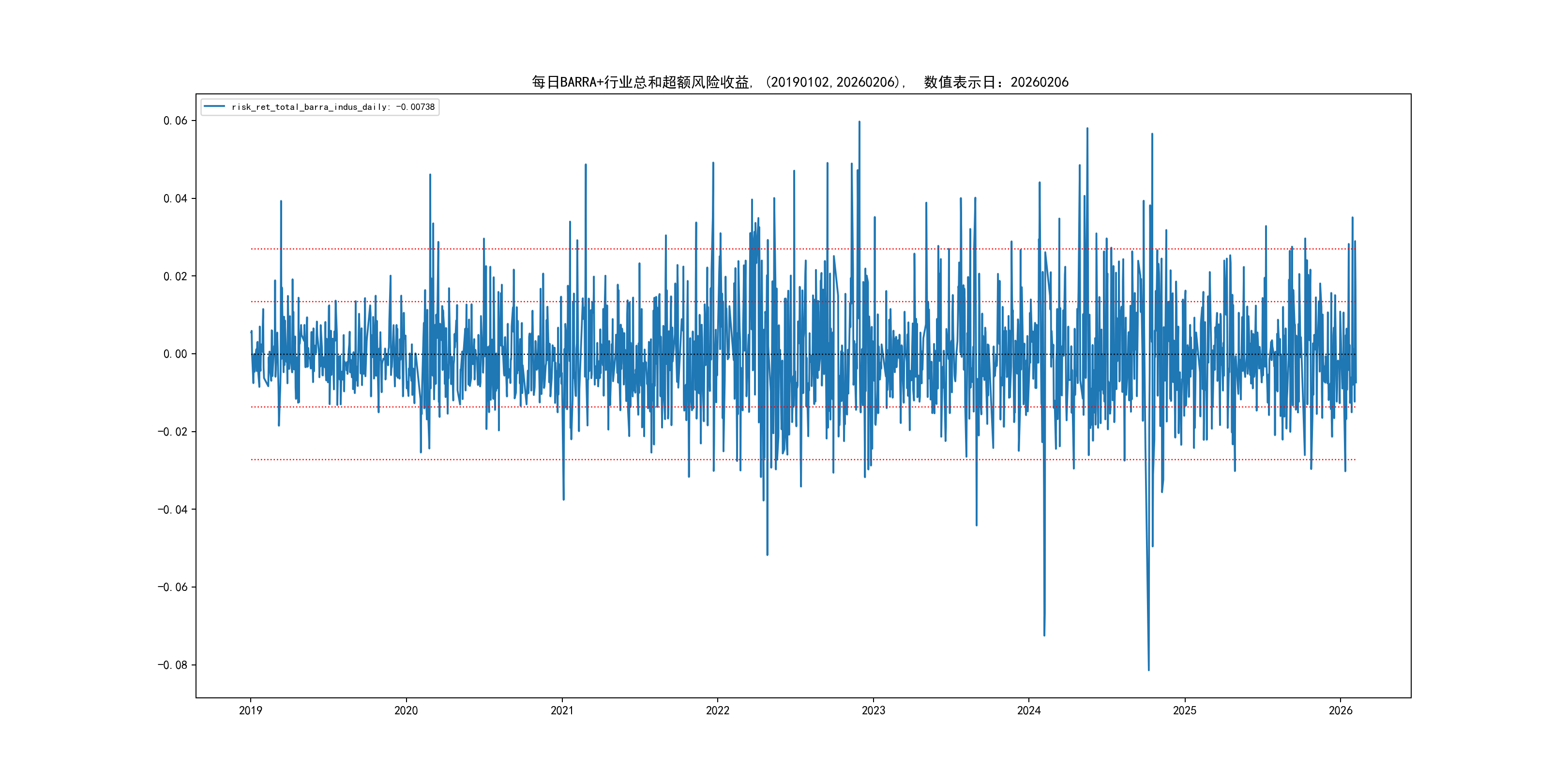Click the 2024 x-axis tick label
Screen dimensions: 1568x784
(1029, 710)
